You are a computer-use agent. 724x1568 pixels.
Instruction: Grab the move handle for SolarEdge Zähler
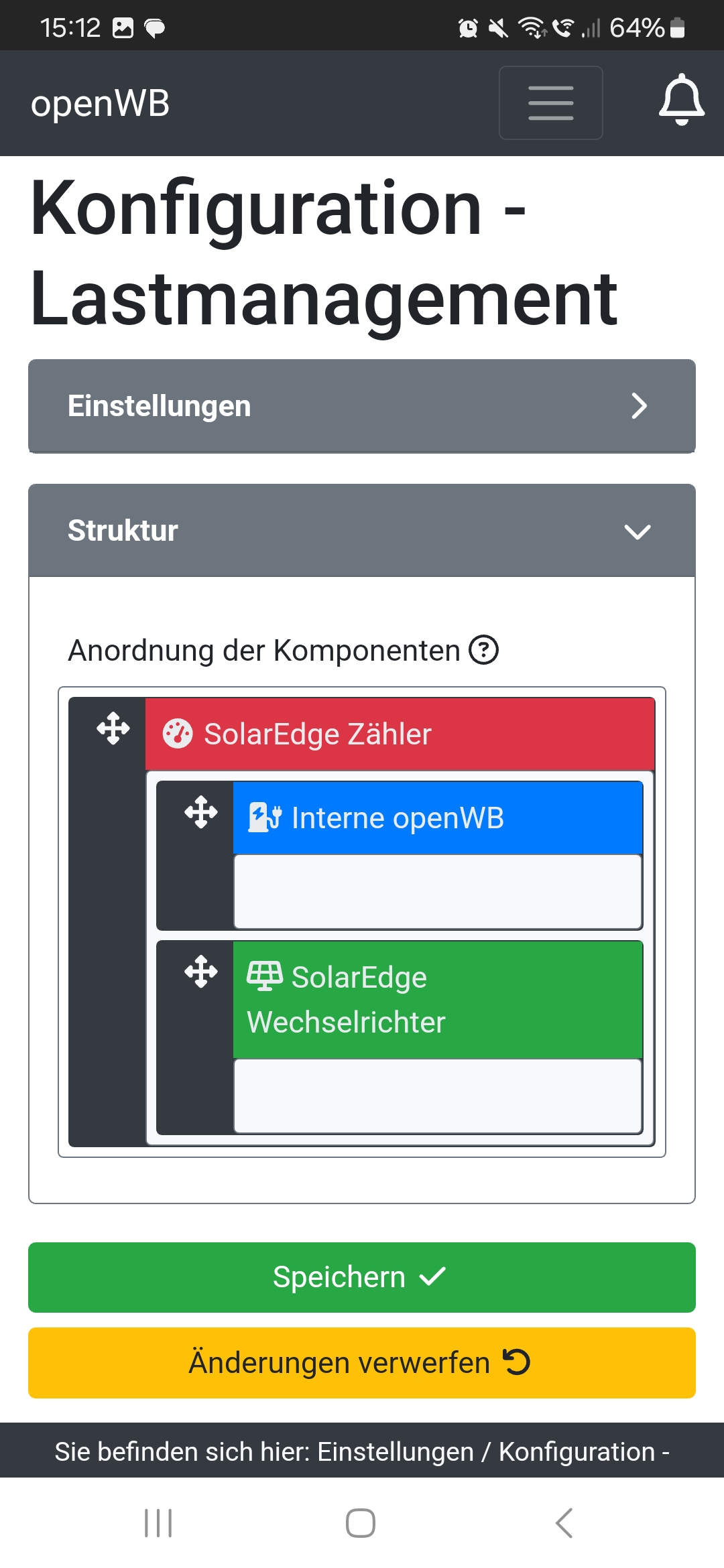click(x=113, y=728)
